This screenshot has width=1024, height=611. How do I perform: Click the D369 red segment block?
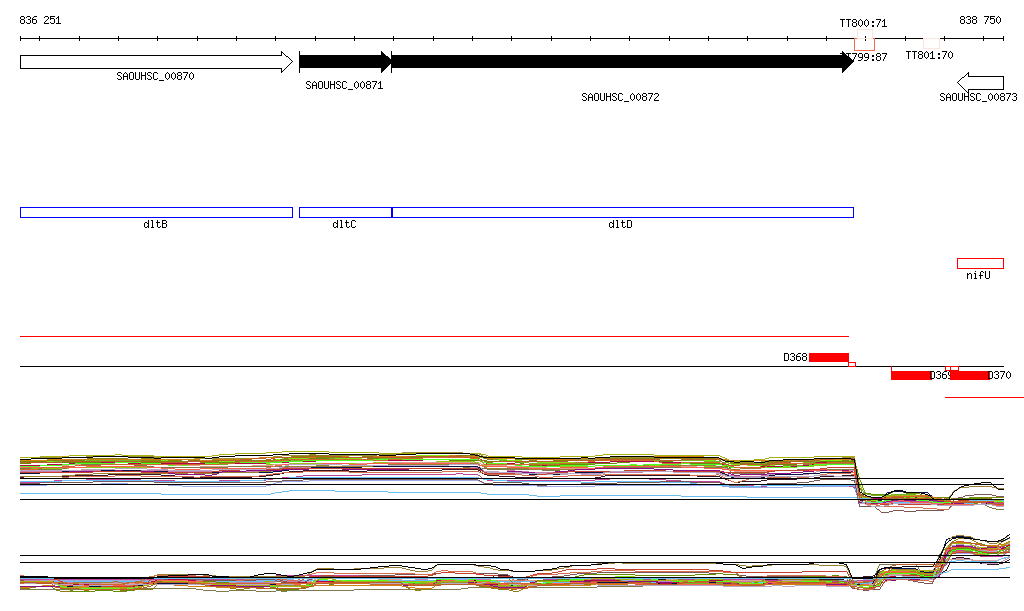click(x=910, y=375)
